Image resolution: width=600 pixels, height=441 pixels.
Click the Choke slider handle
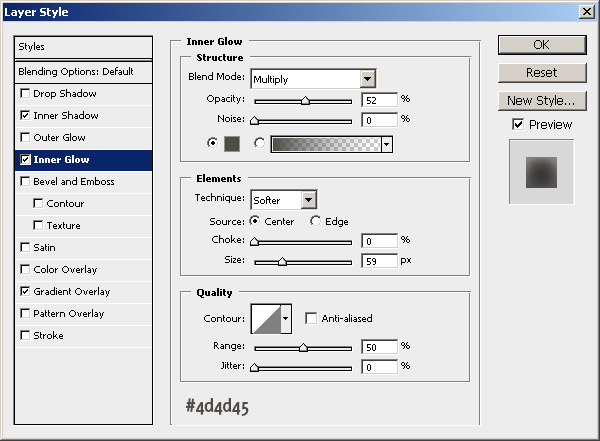coord(254,242)
